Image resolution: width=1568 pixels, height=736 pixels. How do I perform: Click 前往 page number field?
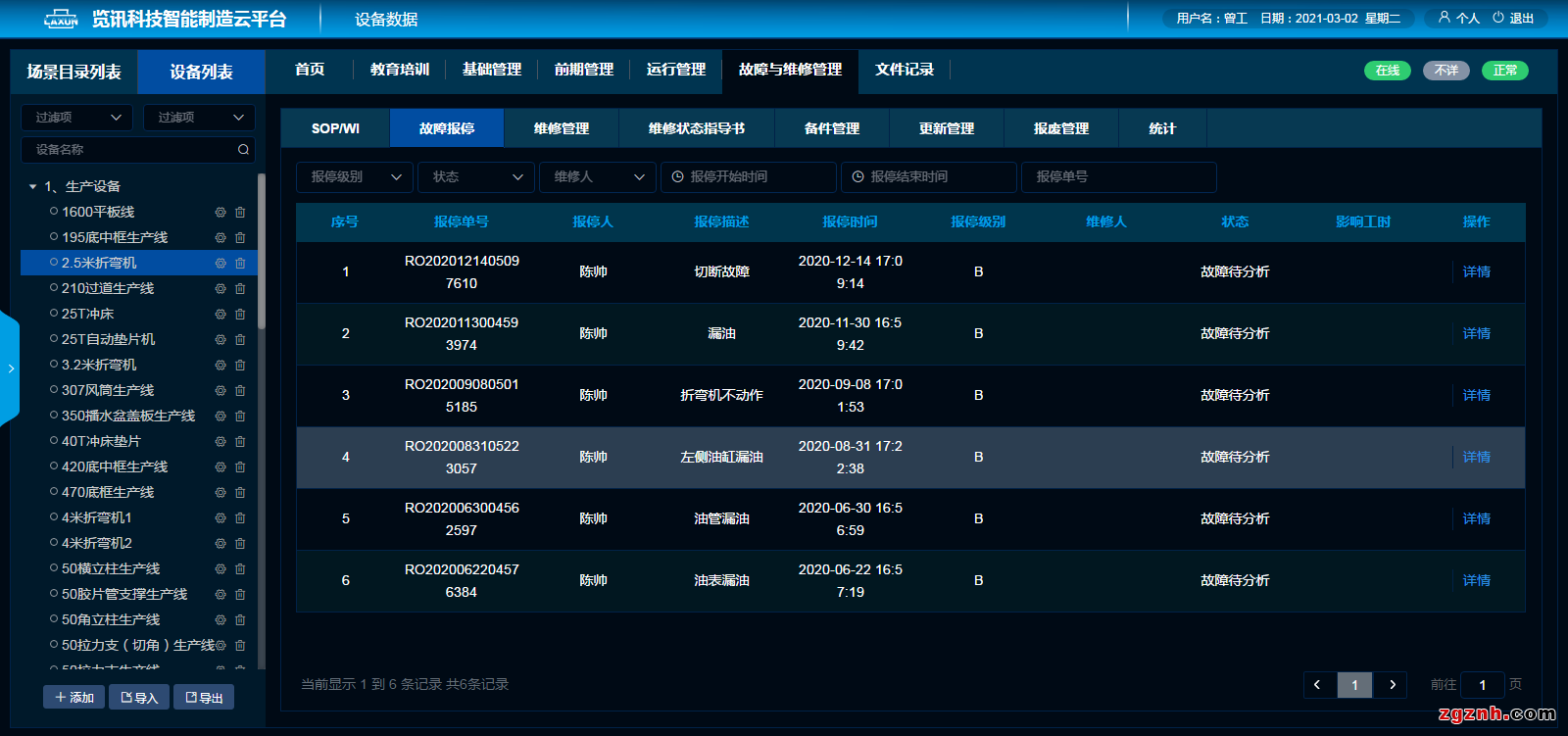pyautogui.click(x=1483, y=685)
